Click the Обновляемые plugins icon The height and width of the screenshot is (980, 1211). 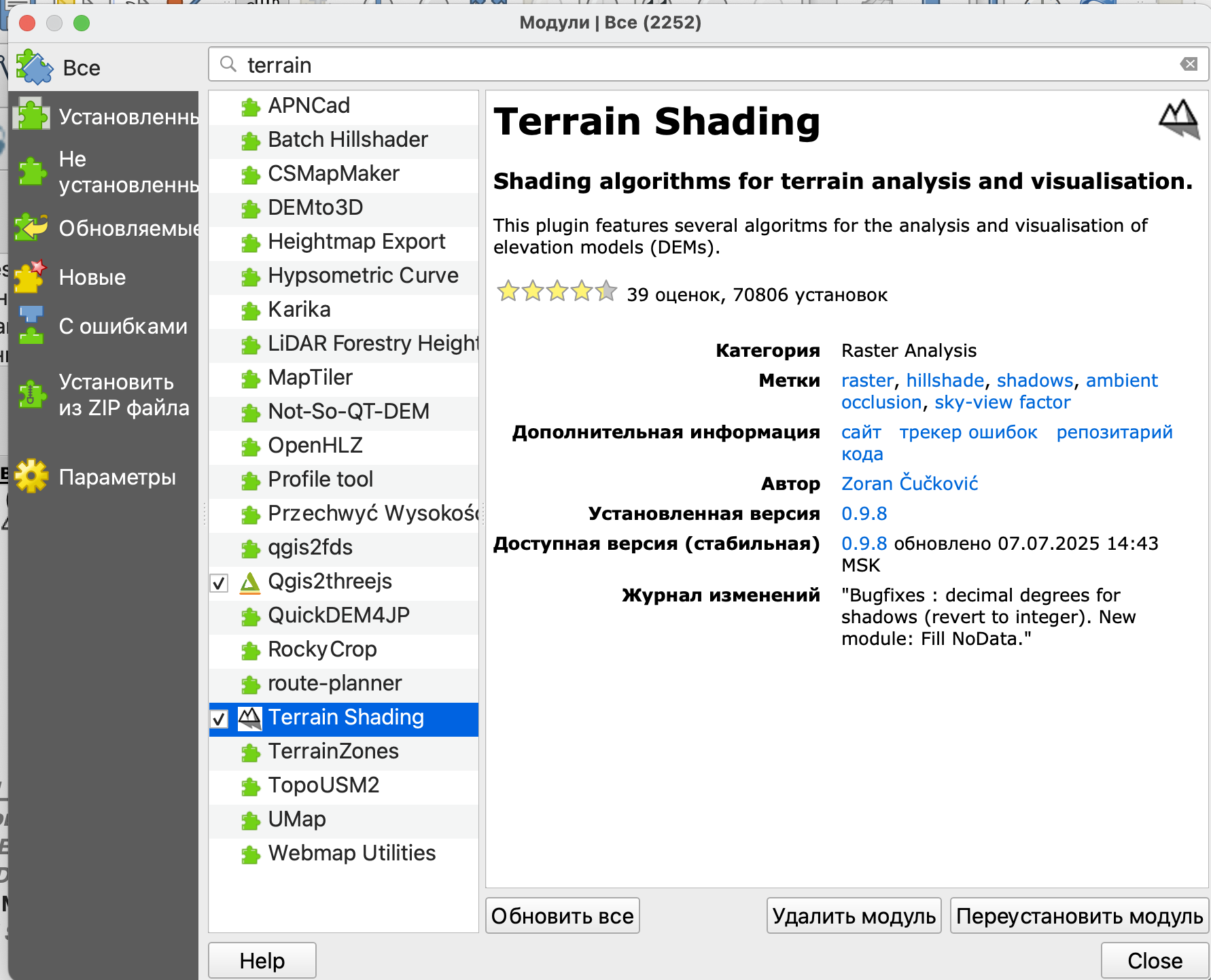32,228
